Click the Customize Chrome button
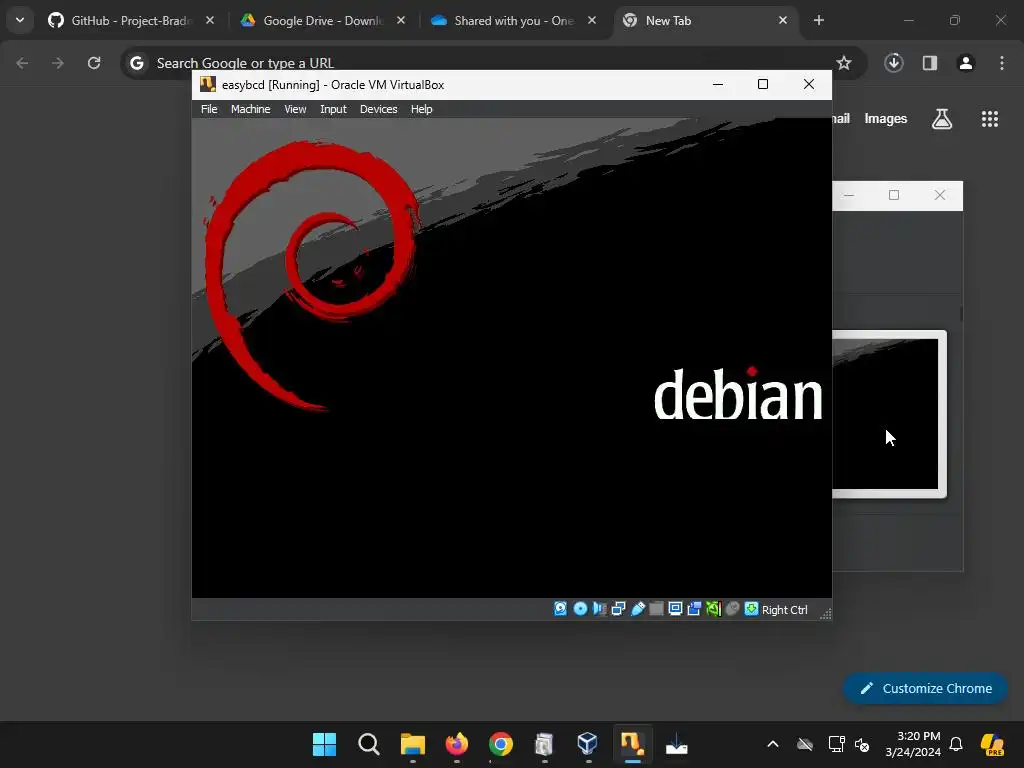The height and width of the screenshot is (768, 1024). [x=925, y=688]
